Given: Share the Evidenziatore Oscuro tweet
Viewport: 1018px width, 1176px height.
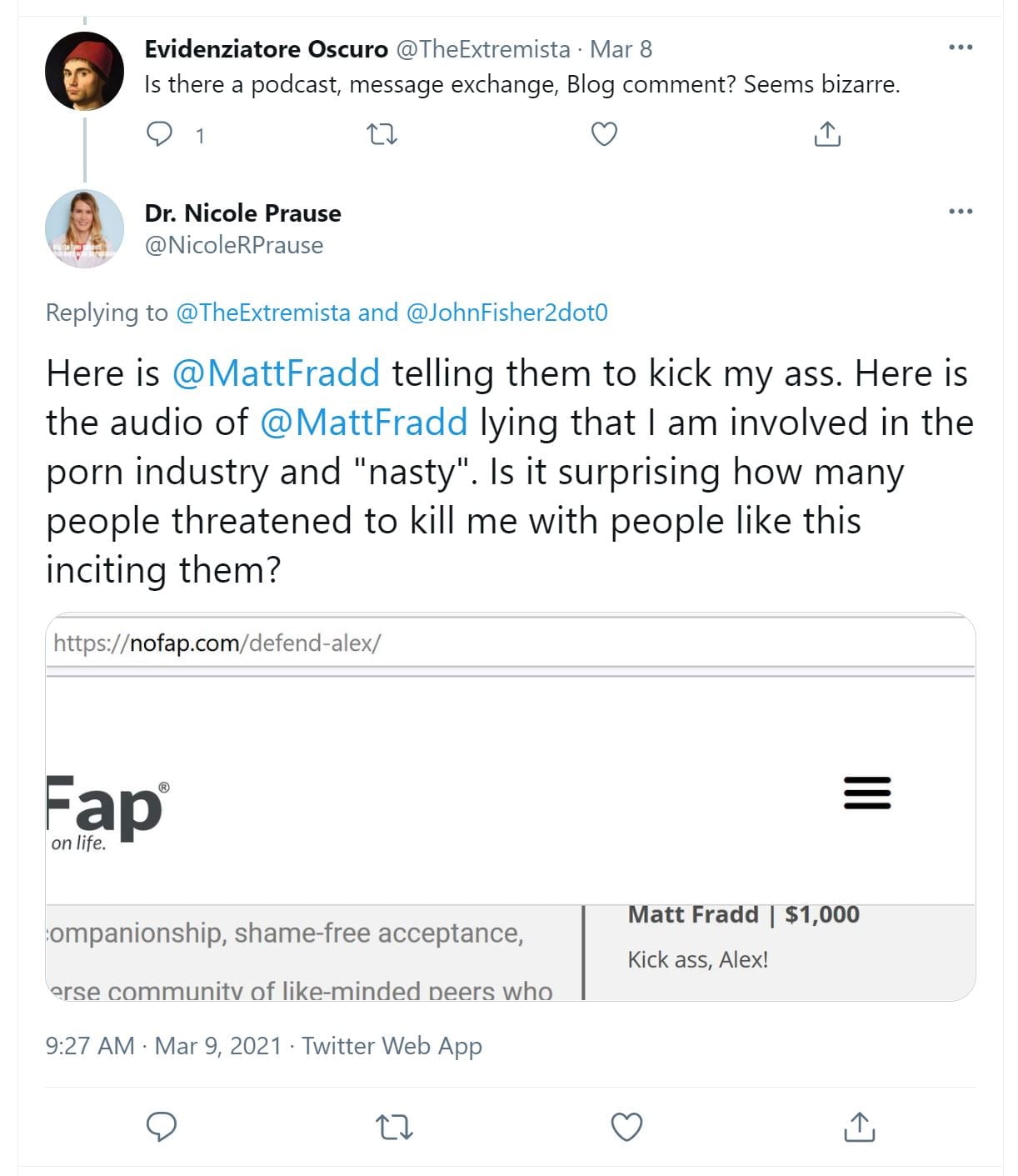Looking at the screenshot, I should coord(826,134).
